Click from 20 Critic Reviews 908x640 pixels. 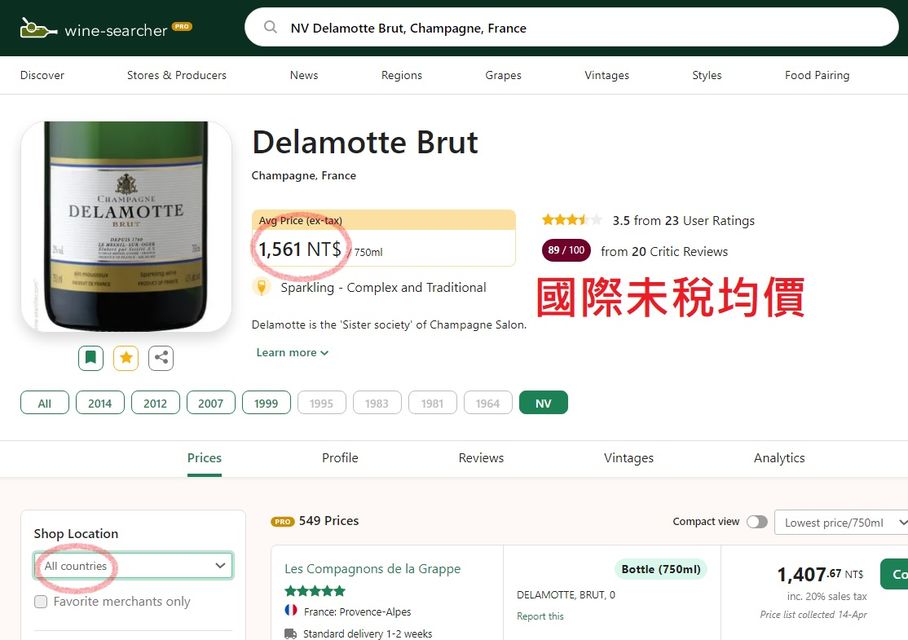(664, 251)
